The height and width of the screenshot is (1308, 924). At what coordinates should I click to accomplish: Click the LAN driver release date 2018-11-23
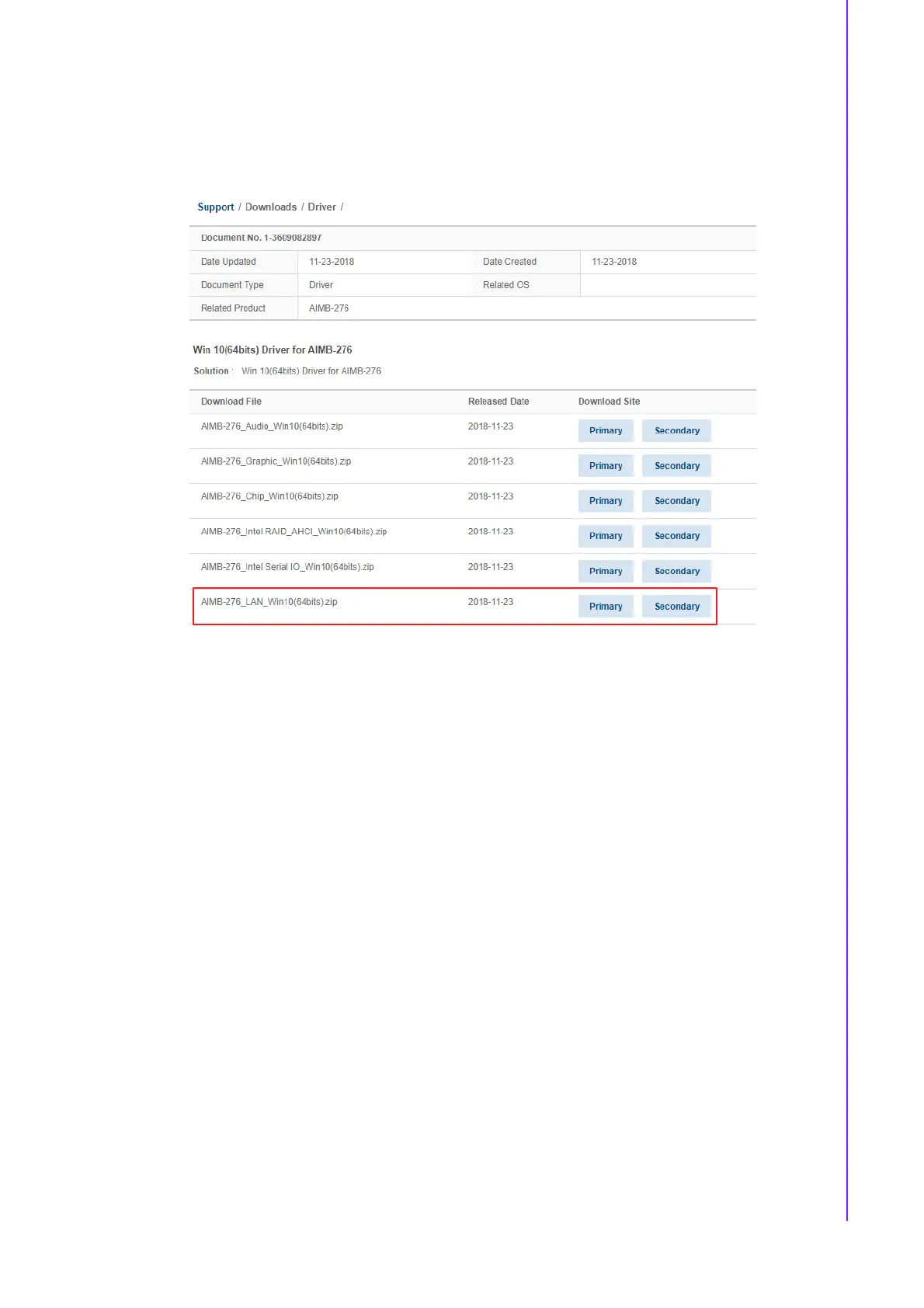[491, 602]
